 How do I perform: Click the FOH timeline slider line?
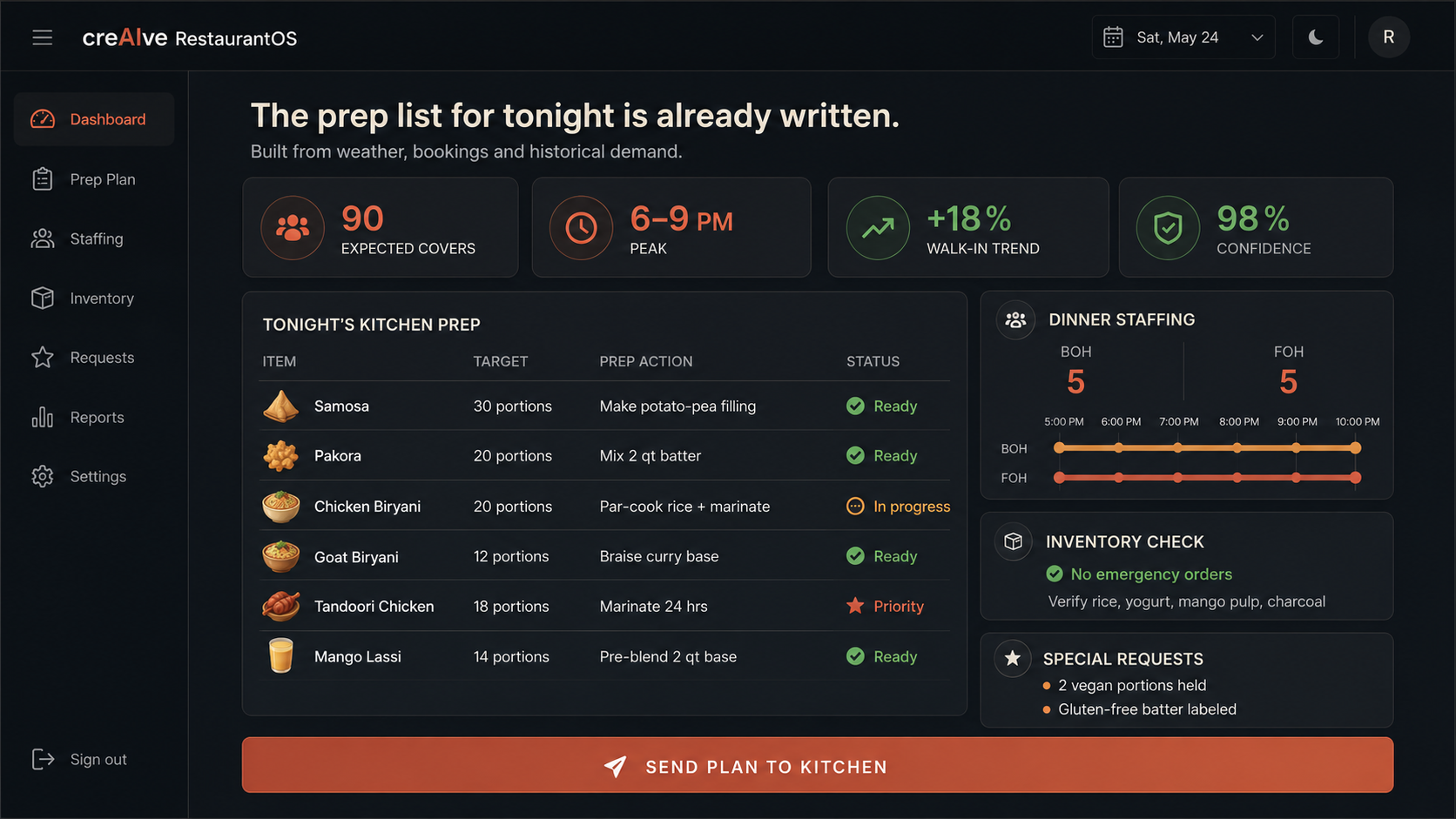pyautogui.click(x=1207, y=478)
